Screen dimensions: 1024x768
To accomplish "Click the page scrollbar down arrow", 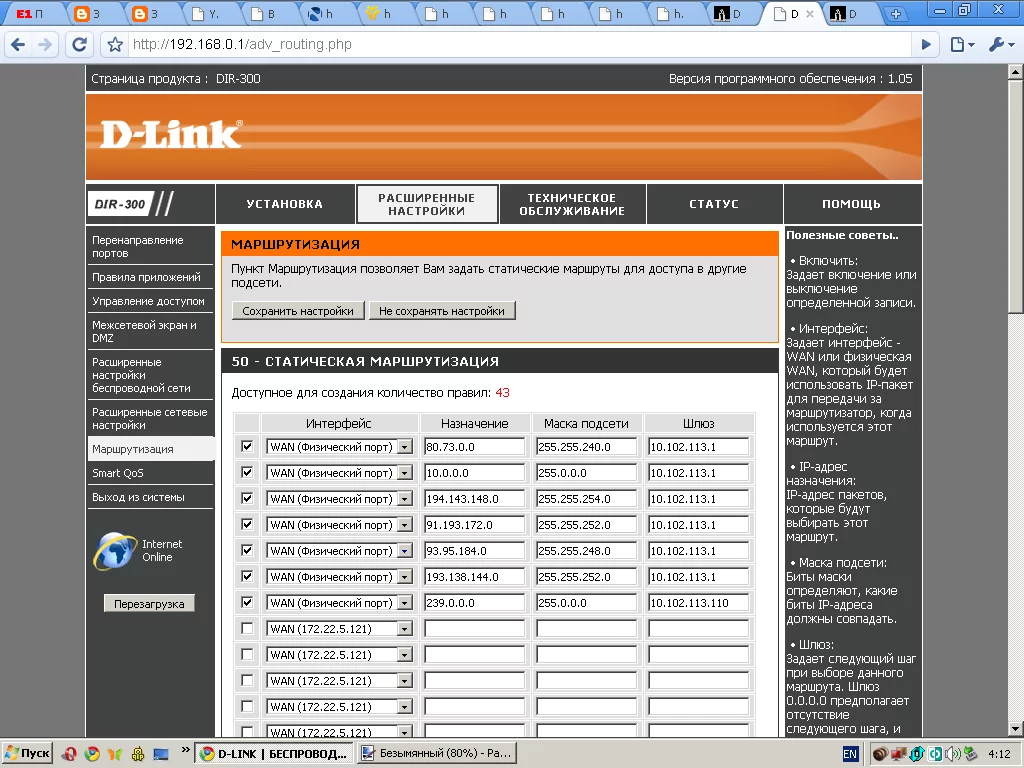I will (x=1016, y=729).
